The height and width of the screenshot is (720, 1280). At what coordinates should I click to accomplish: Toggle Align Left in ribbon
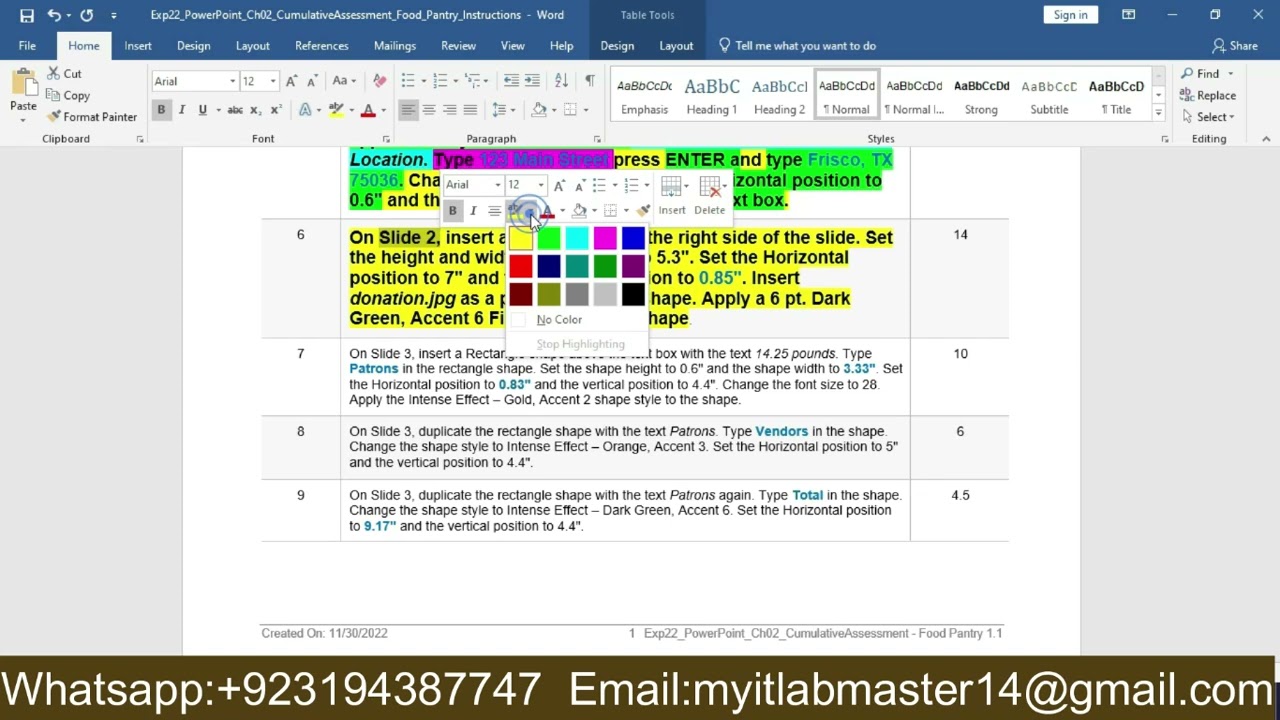pyautogui.click(x=408, y=110)
